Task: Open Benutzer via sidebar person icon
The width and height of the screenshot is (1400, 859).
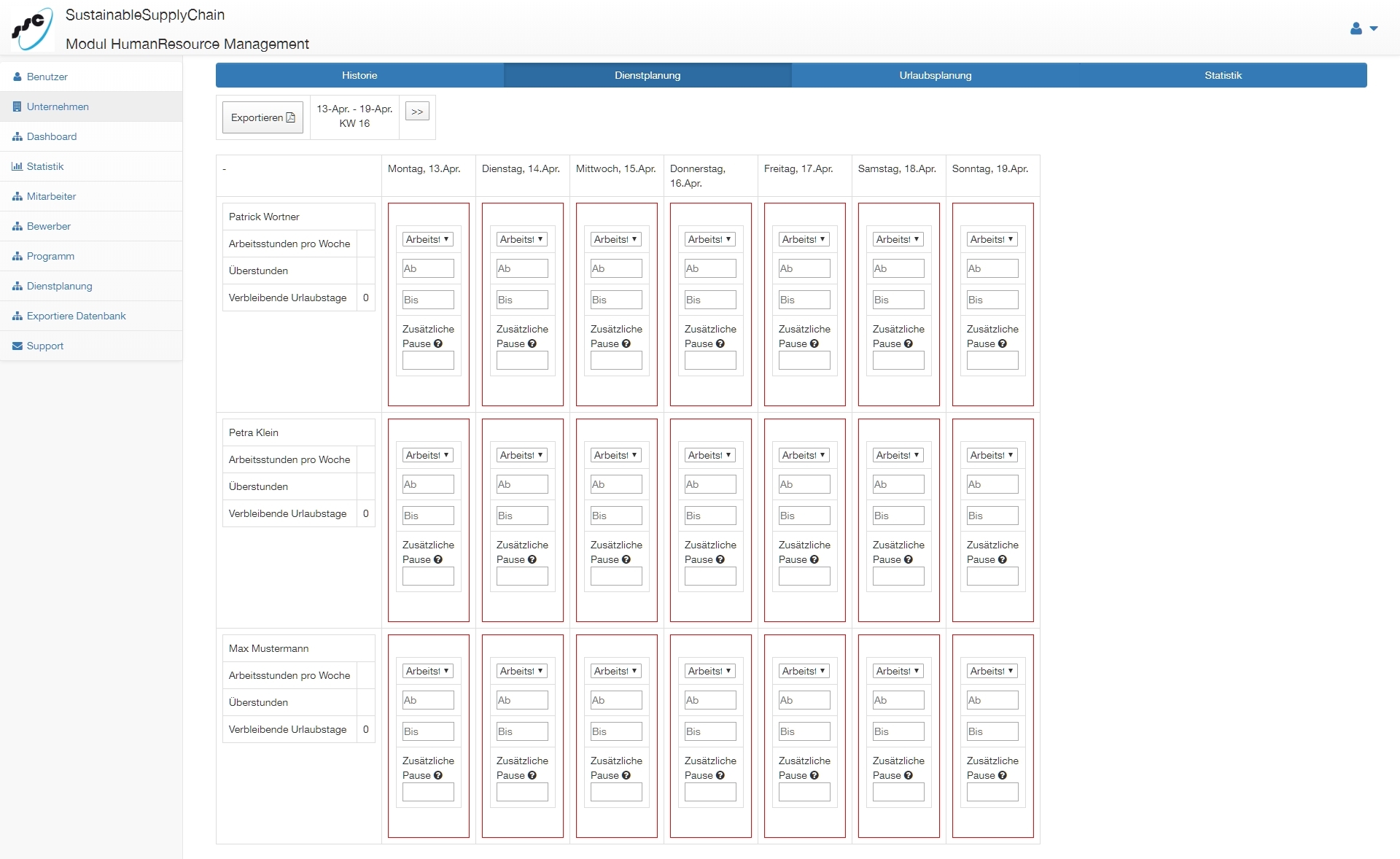Action: click(x=17, y=77)
